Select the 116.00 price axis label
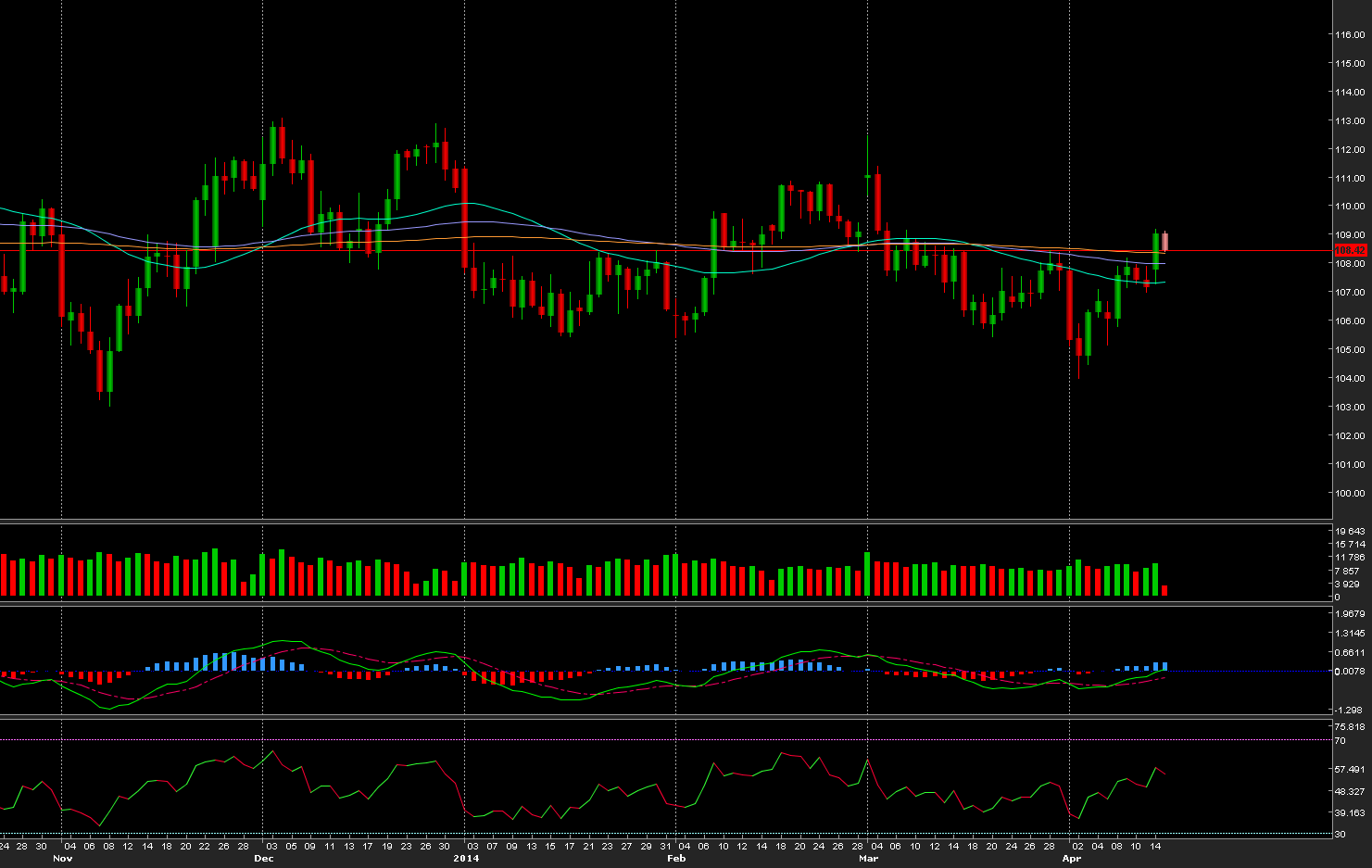Viewport: 1372px width, 868px height. (x=1350, y=34)
